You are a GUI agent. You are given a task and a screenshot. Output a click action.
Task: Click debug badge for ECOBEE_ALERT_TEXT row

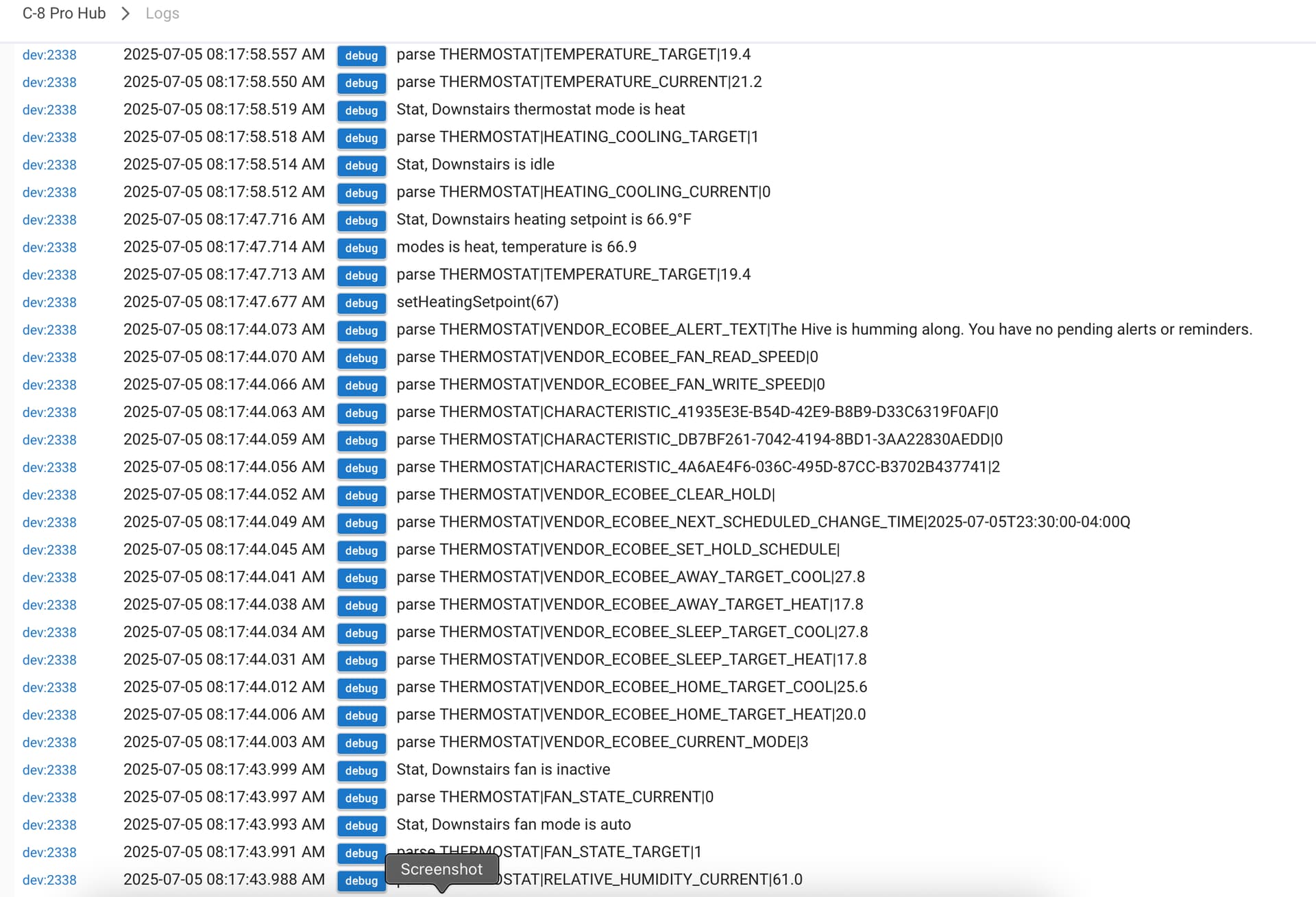coord(361,331)
